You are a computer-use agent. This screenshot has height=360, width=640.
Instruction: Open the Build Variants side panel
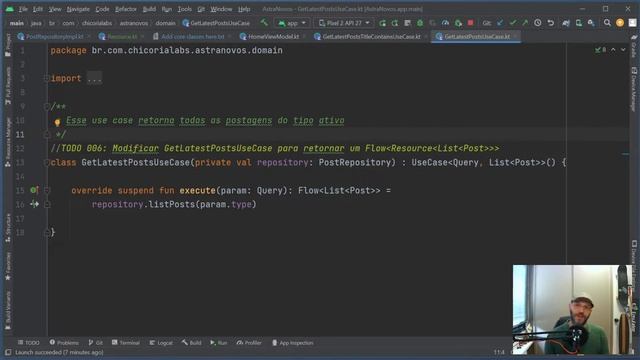(8, 309)
